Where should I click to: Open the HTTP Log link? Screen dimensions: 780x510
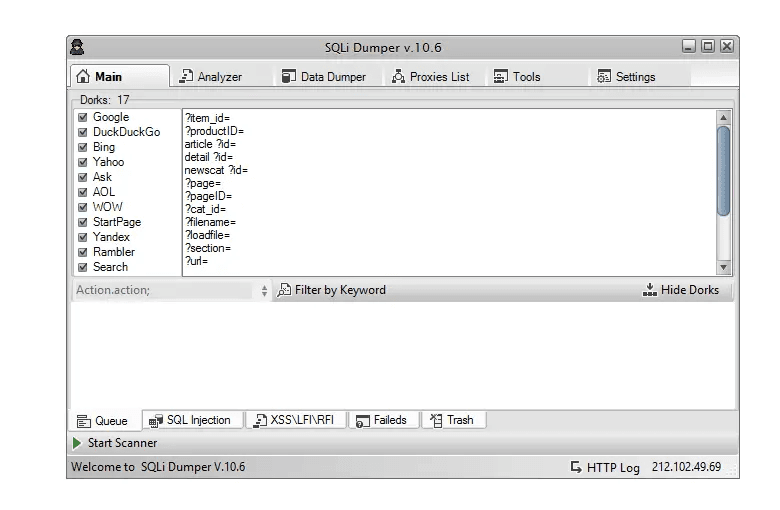coord(605,467)
